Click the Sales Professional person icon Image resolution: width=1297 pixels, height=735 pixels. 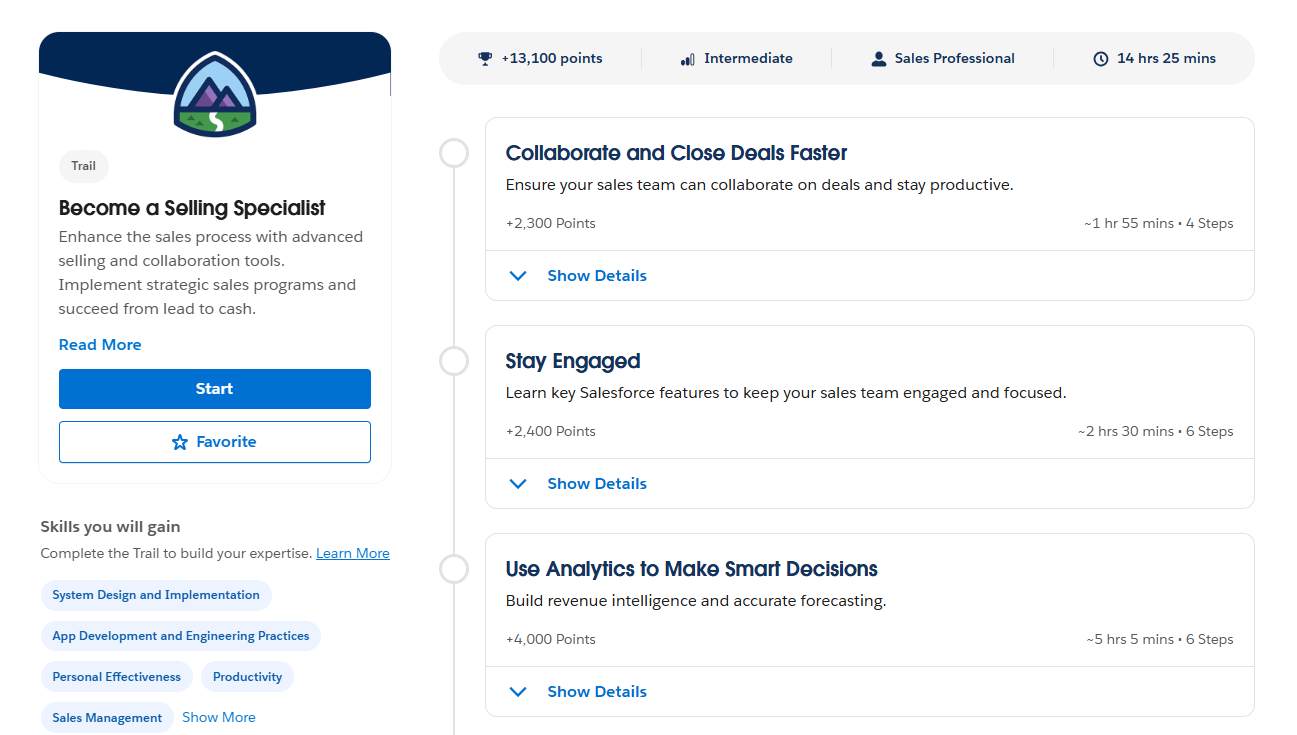click(879, 59)
